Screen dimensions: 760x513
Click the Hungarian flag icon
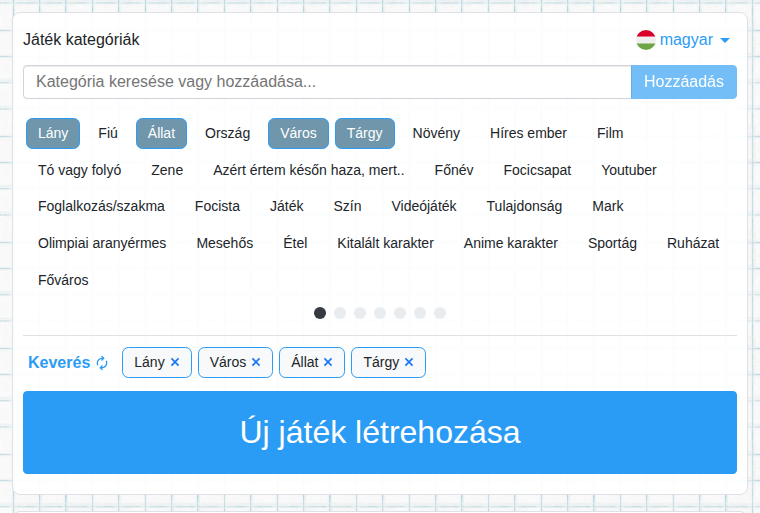[646, 40]
